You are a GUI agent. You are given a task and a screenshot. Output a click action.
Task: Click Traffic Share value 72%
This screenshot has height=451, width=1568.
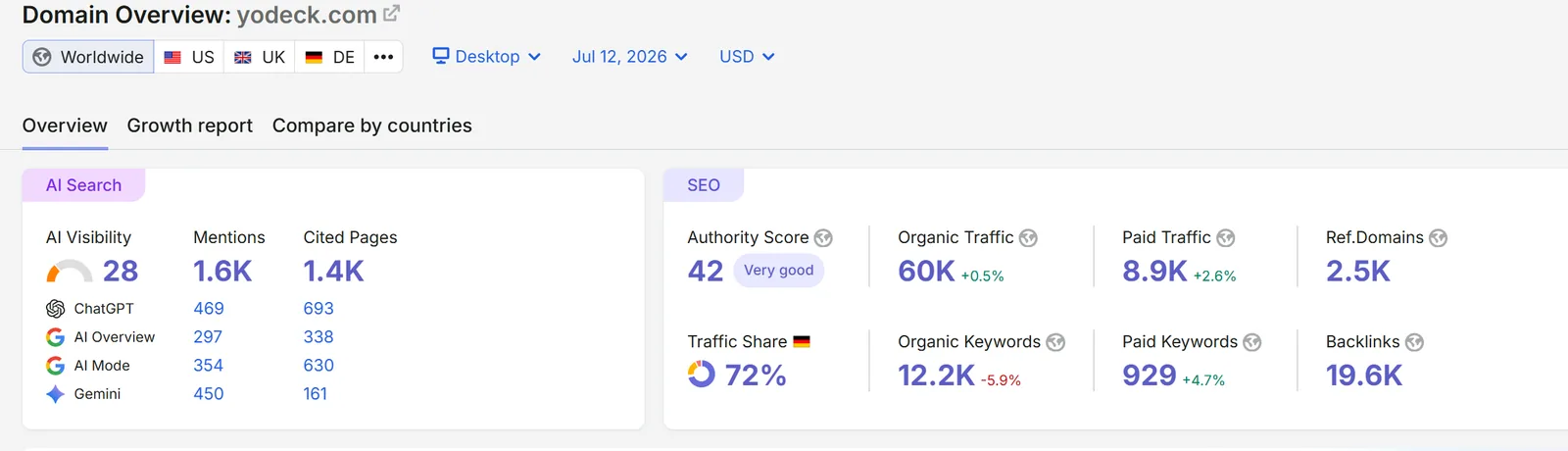click(x=756, y=376)
